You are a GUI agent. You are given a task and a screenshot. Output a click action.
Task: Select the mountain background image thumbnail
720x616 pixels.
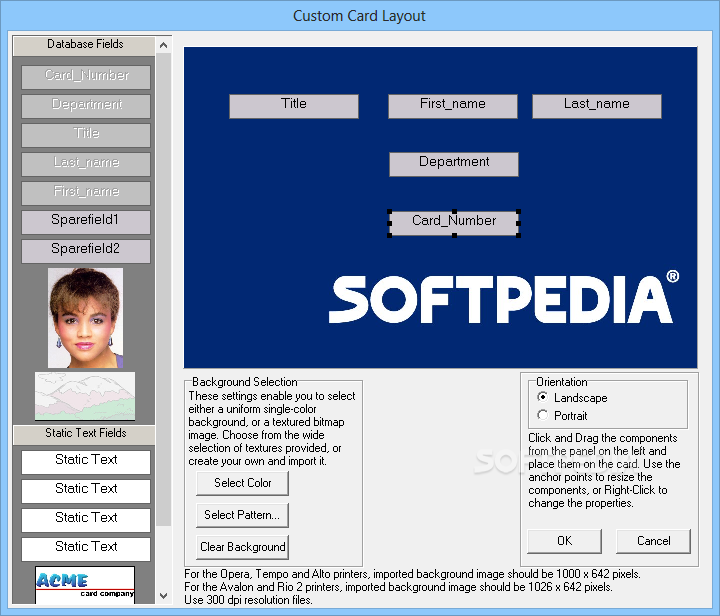click(85, 396)
